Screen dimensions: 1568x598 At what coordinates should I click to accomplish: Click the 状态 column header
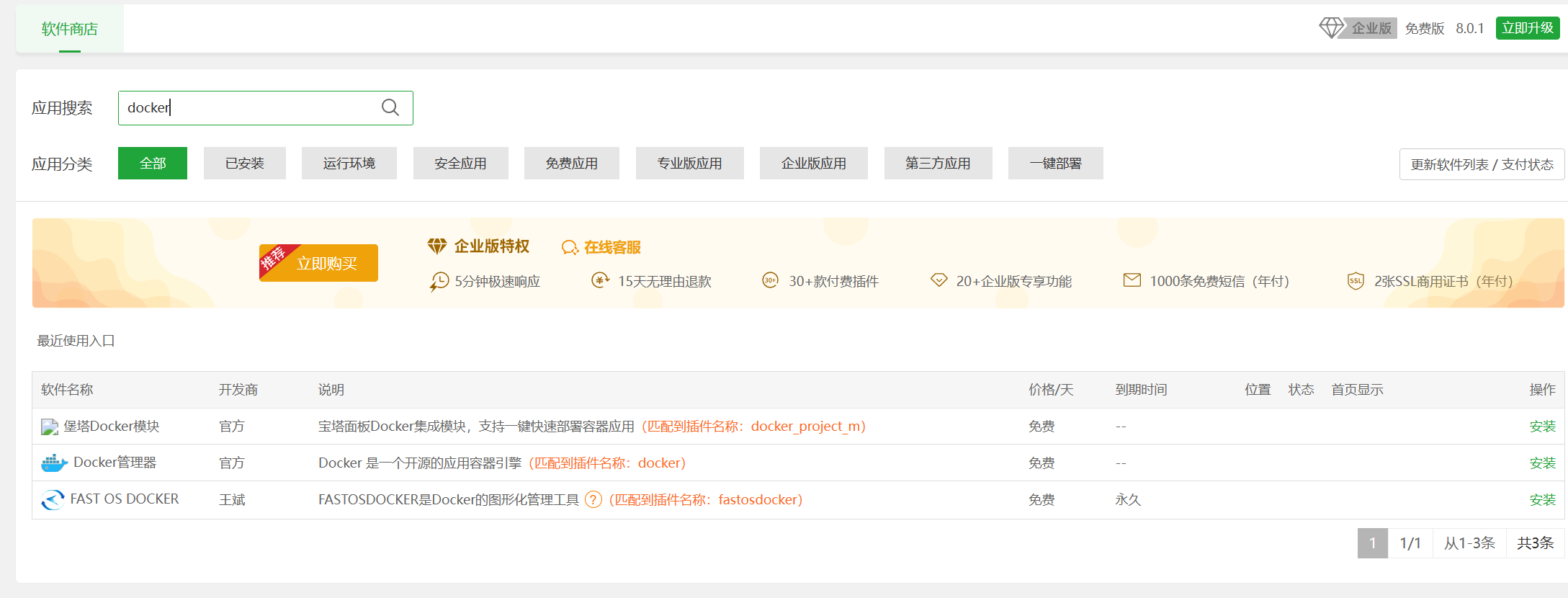pos(1302,390)
